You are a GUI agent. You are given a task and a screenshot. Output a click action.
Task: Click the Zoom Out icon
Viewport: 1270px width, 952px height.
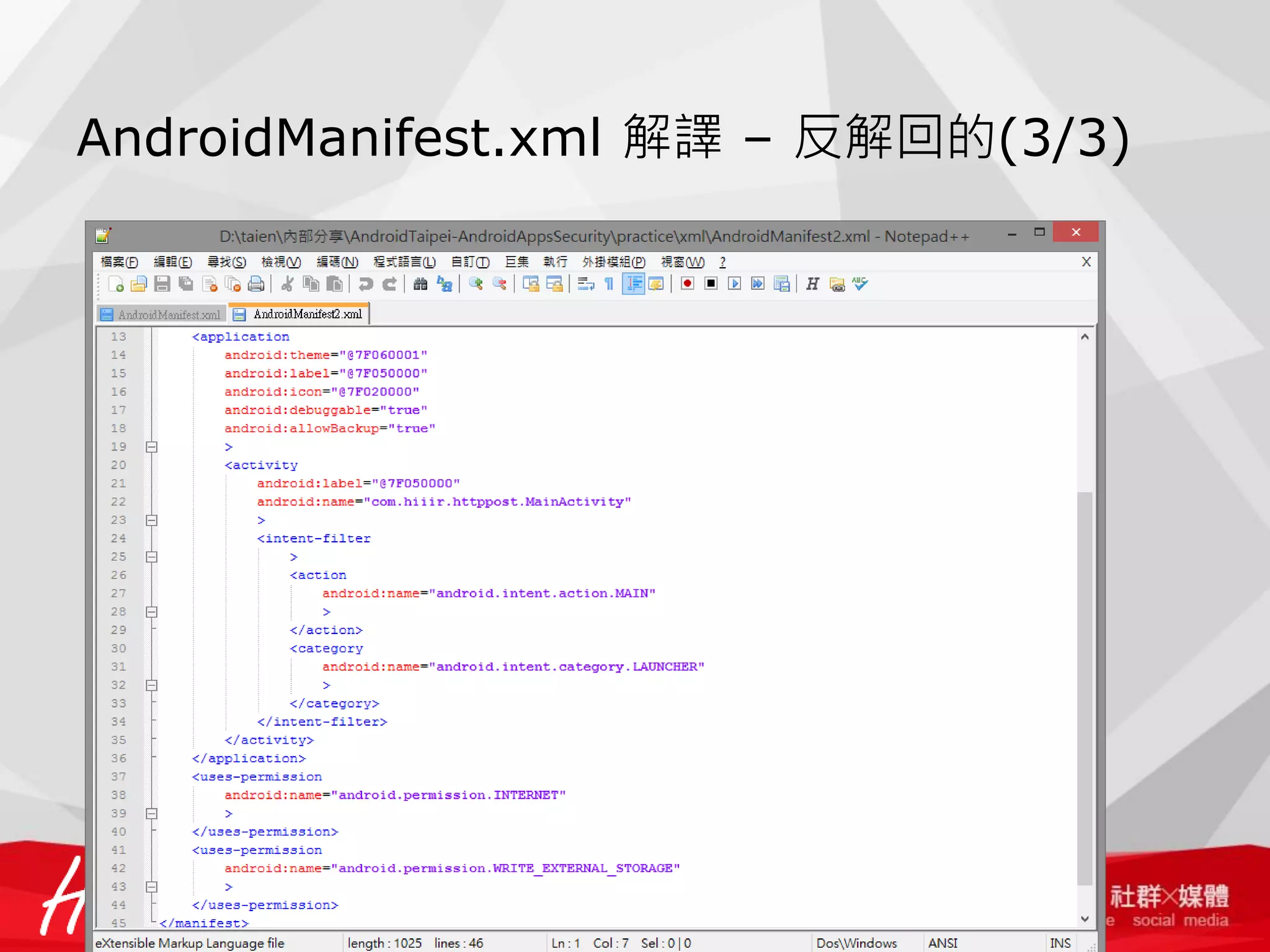(499, 284)
